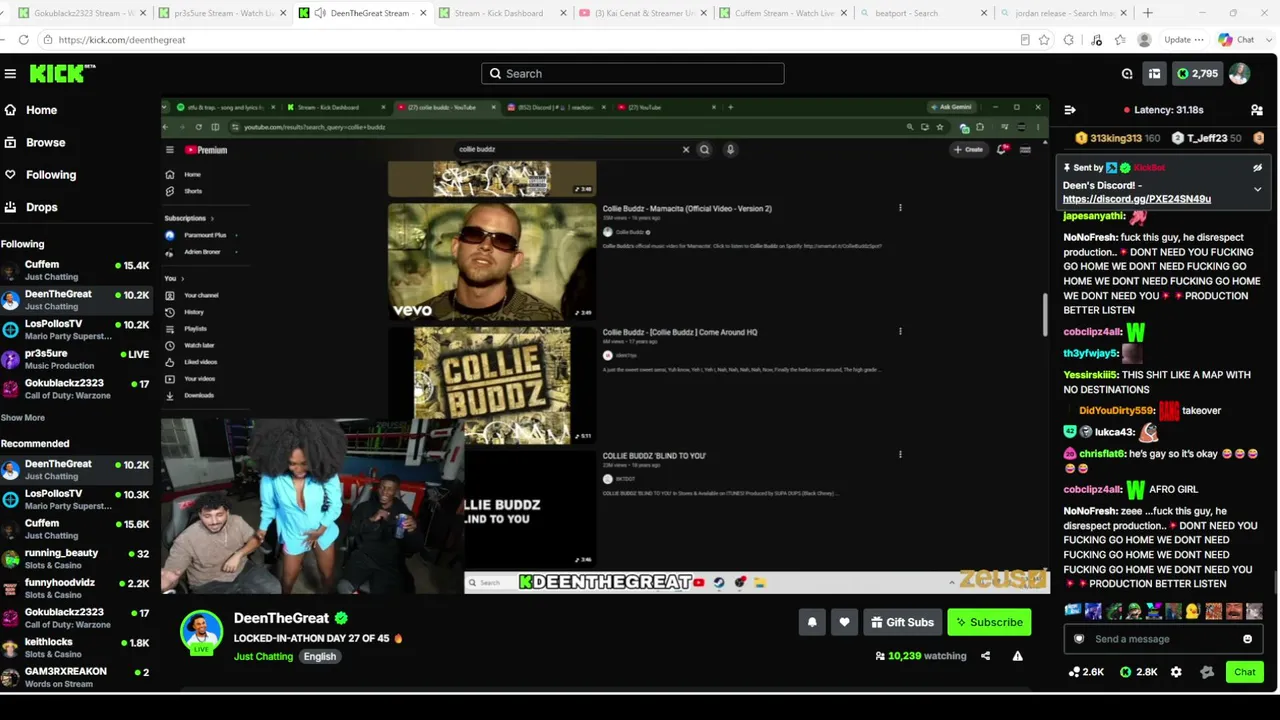1280x720 pixels.
Task: Open the 2,795 Kicks balance
Action: click(1197, 73)
